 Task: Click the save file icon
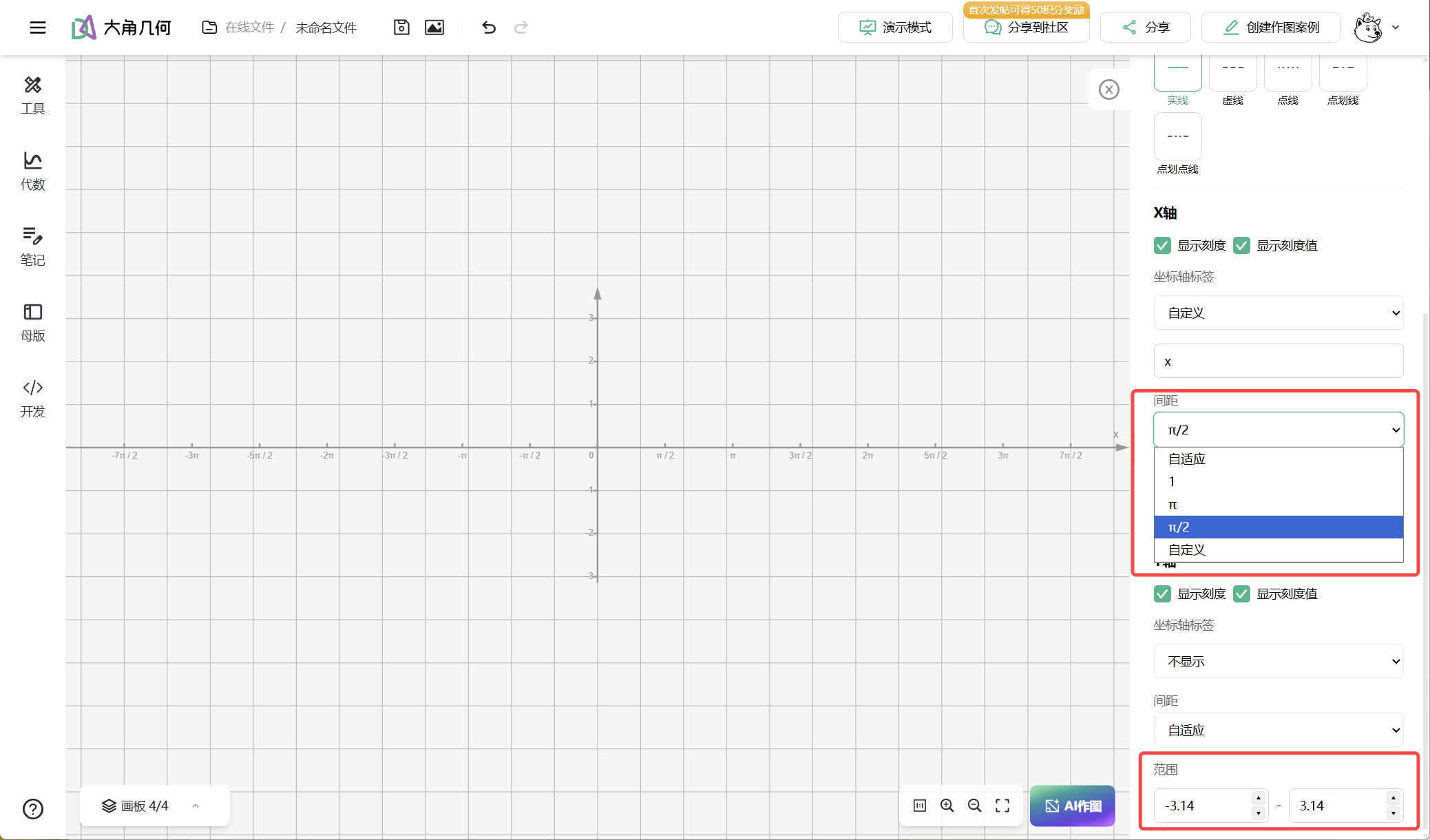pos(401,28)
